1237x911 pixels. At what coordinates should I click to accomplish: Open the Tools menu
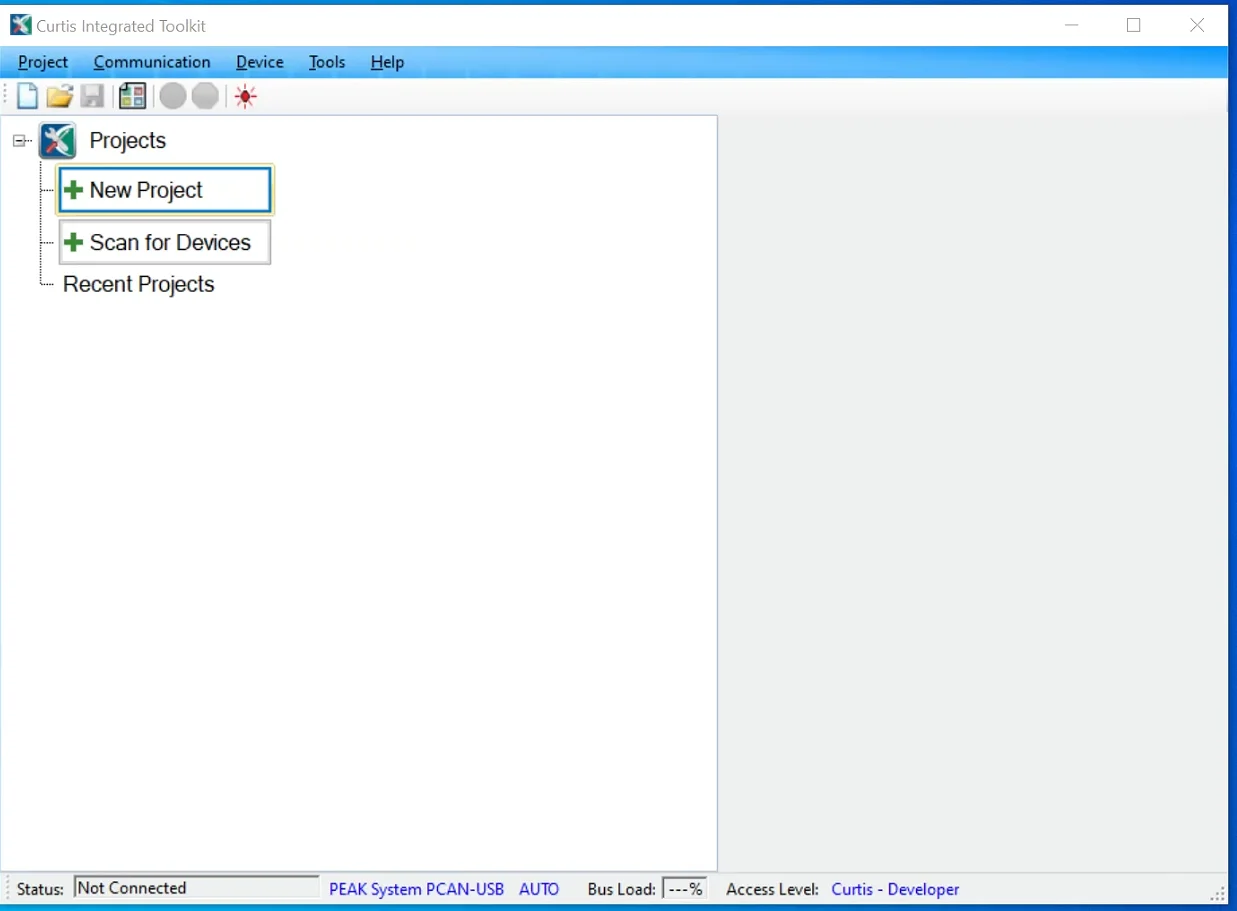327,62
